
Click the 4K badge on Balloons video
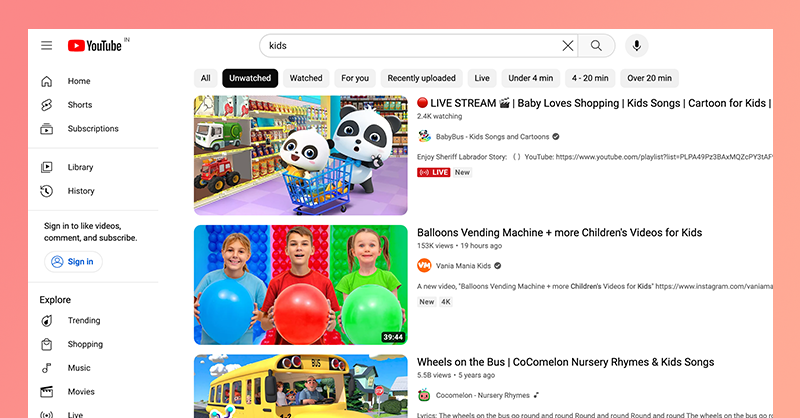tap(446, 302)
